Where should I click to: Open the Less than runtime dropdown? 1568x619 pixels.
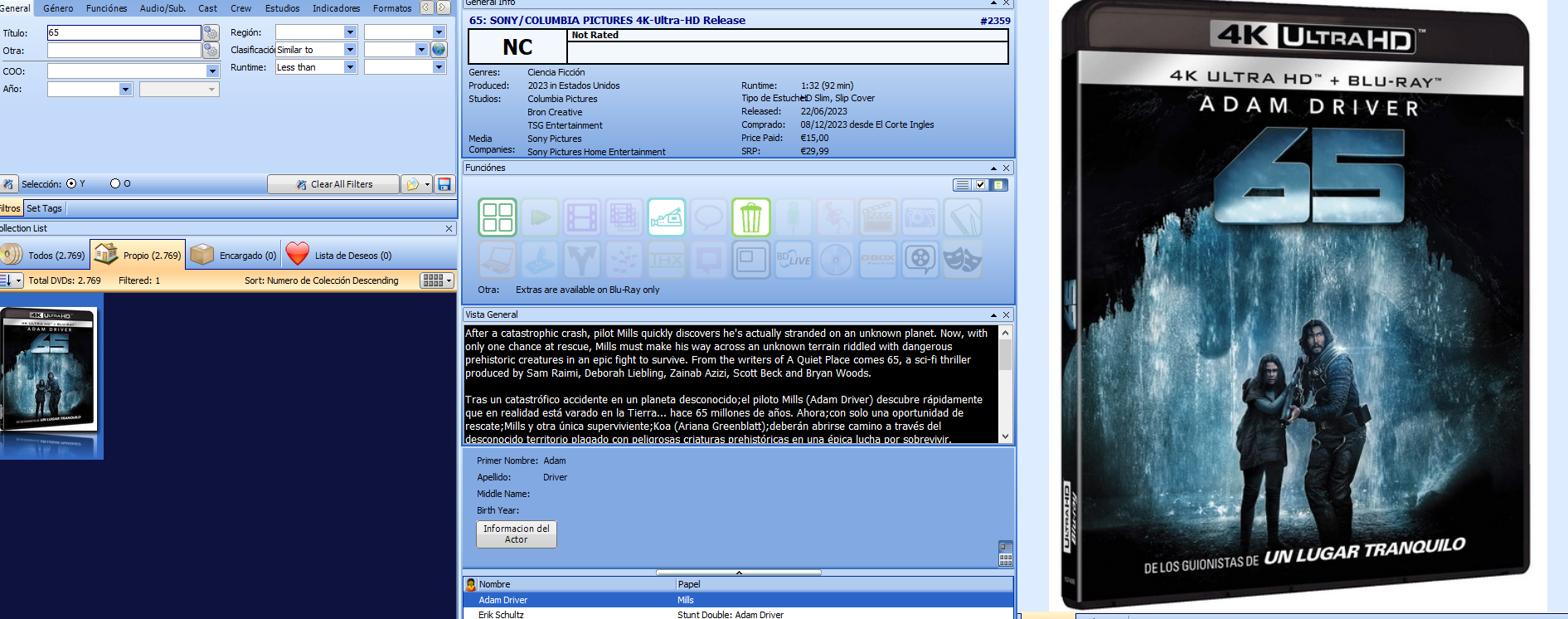(x=350, y=67)
